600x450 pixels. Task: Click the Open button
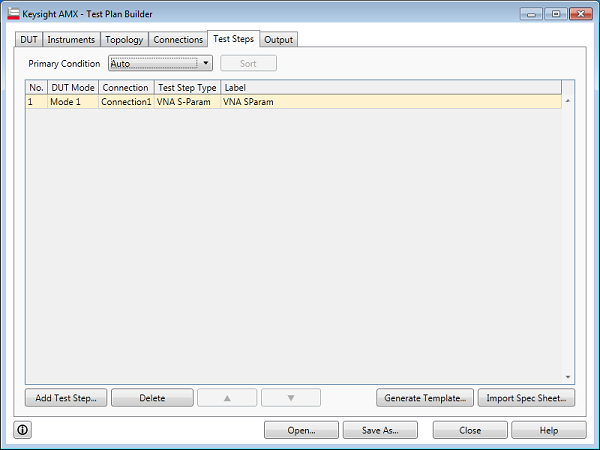point(301,430)
